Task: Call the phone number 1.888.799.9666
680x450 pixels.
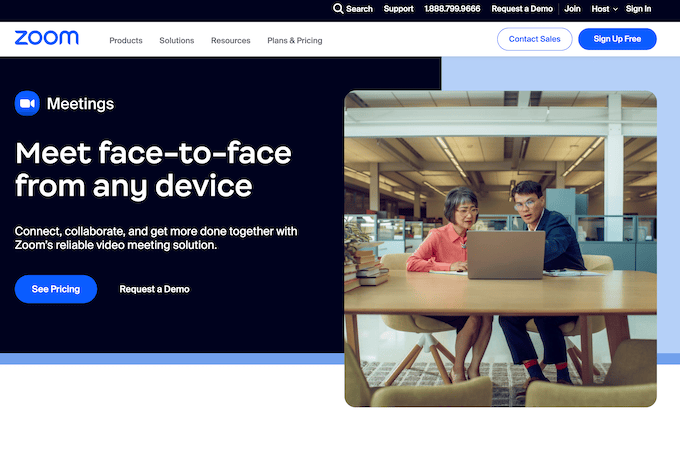Action: (452, 9)
